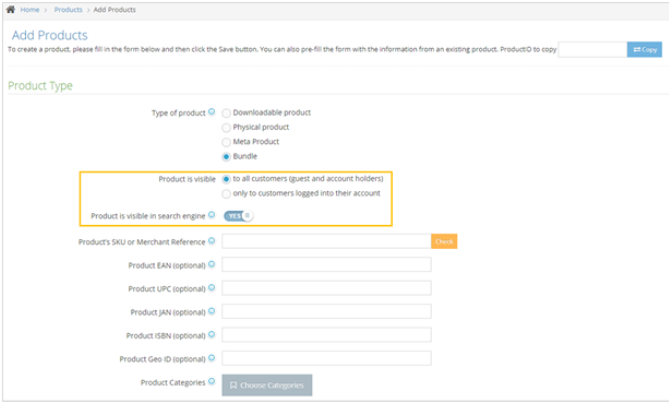Choose the Meta Product radio option
The height and width of the screenshot is (402, 669).
pos(226,142)
